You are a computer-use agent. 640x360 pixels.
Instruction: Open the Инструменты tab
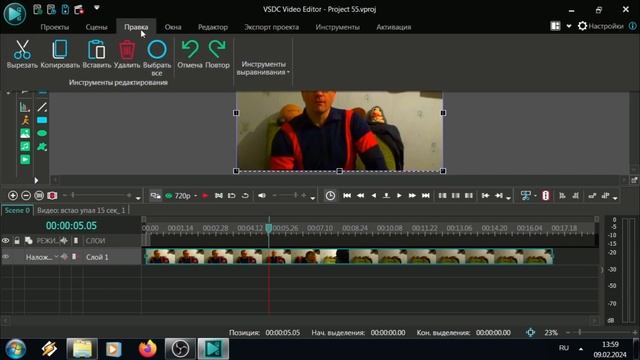pos(338,27)
